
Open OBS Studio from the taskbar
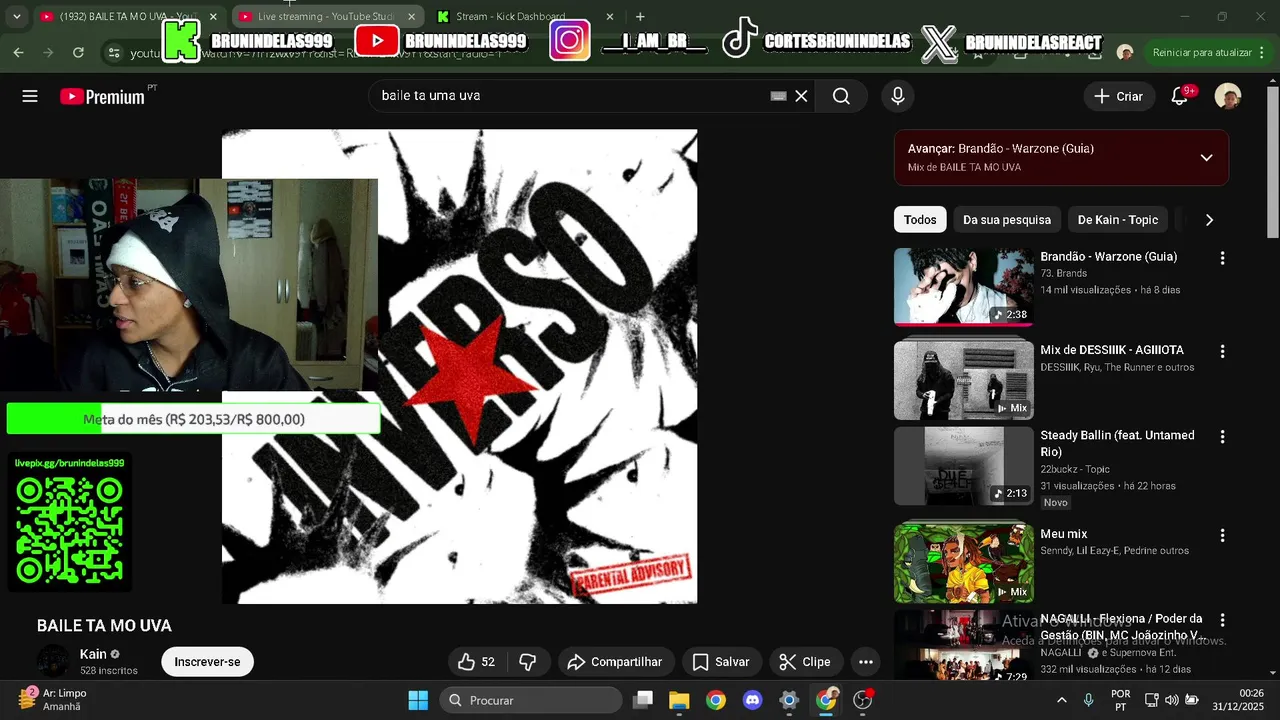[x=862, y=700]
